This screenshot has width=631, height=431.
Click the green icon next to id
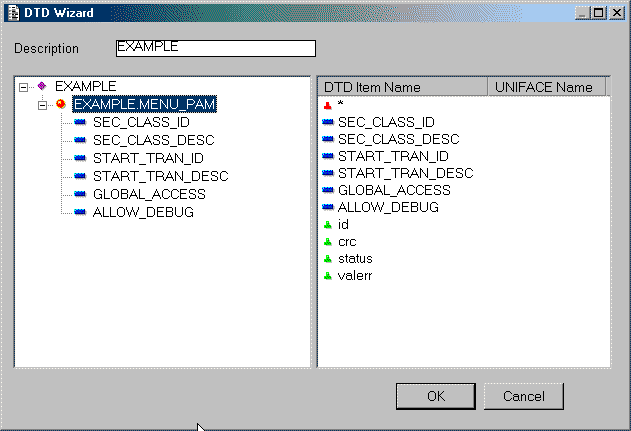pos(327,225)
